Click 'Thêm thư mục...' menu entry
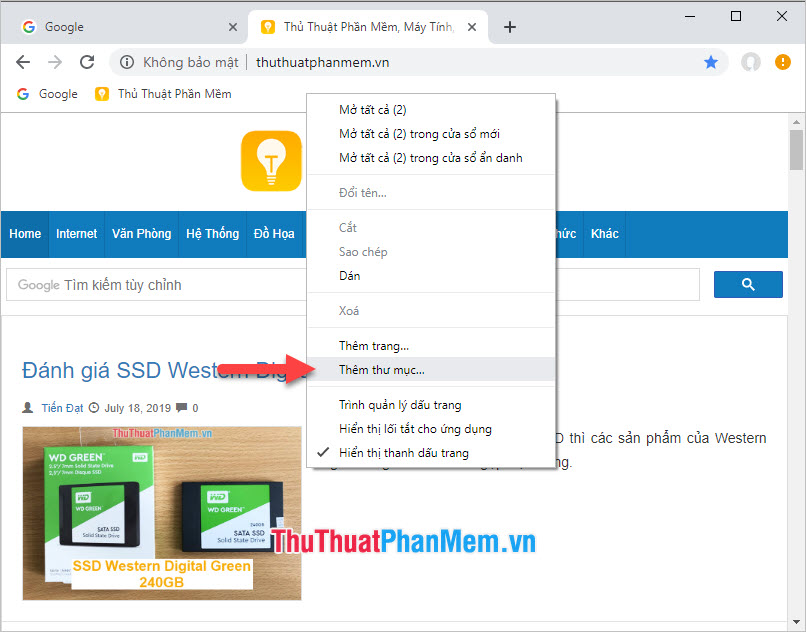806x632 pixels. click(431, 370)
